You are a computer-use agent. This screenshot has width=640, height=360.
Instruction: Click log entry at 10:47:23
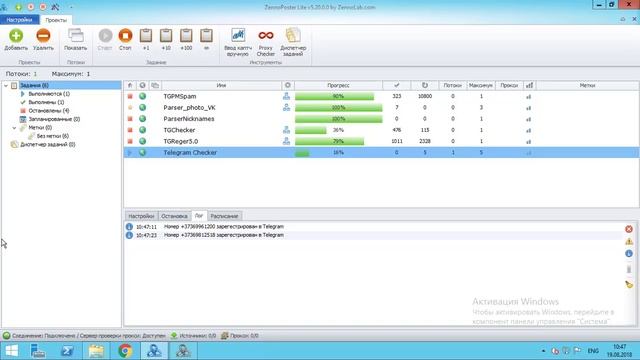tap(373, 235)
